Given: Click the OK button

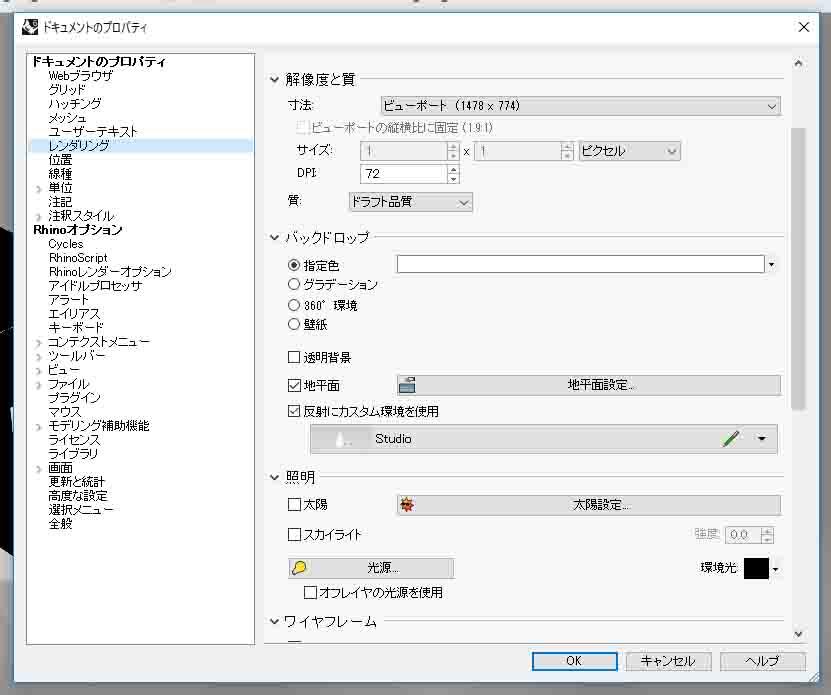Looking at the screenshot, I should point(573,661).
